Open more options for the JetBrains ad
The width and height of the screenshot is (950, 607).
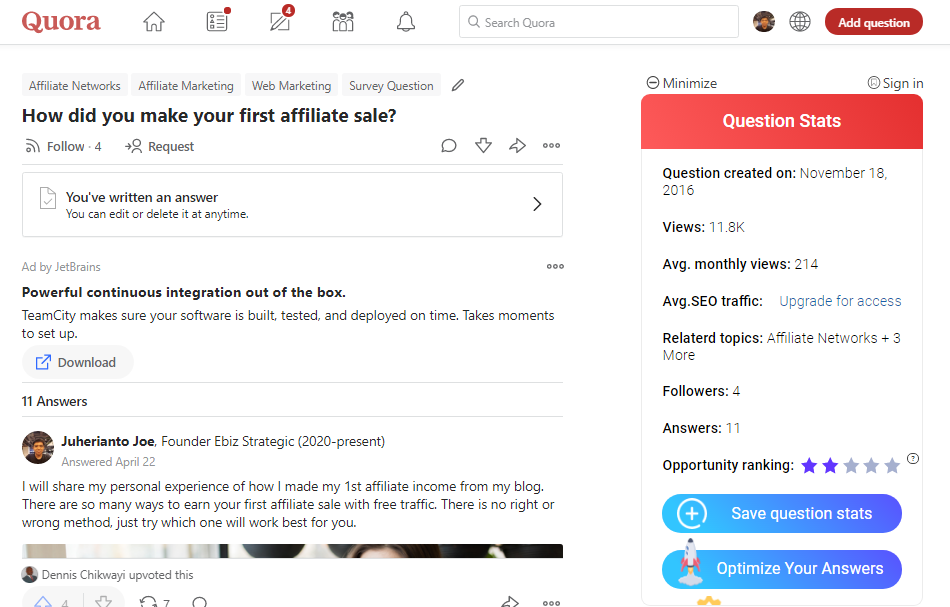click(x=555, y=266)
